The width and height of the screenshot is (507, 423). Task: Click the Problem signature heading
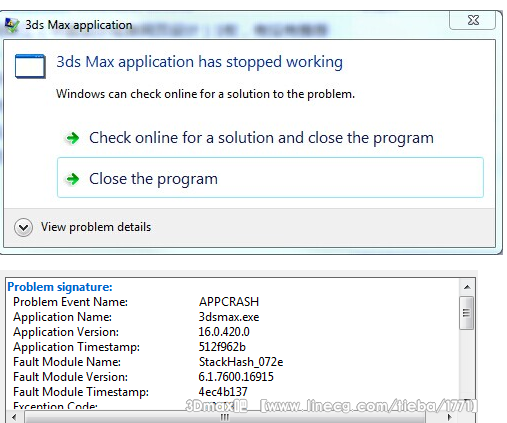point(60,287)
